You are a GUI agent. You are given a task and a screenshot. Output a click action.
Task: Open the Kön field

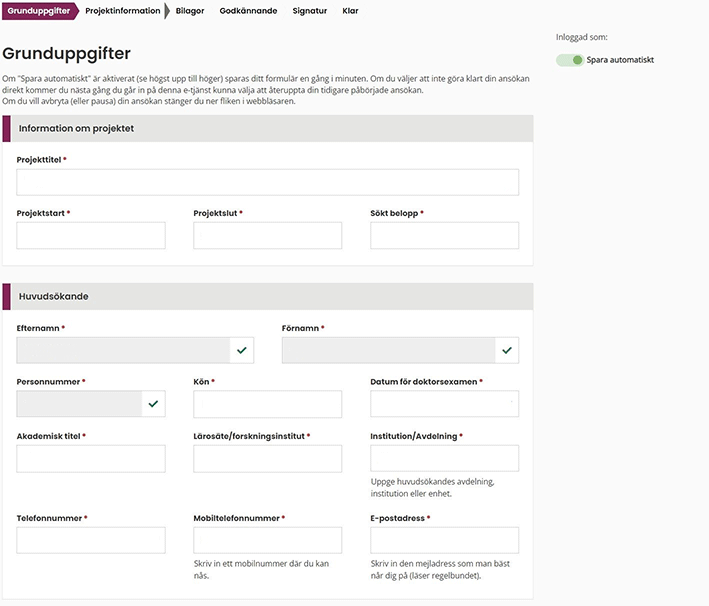click(268, 404)
